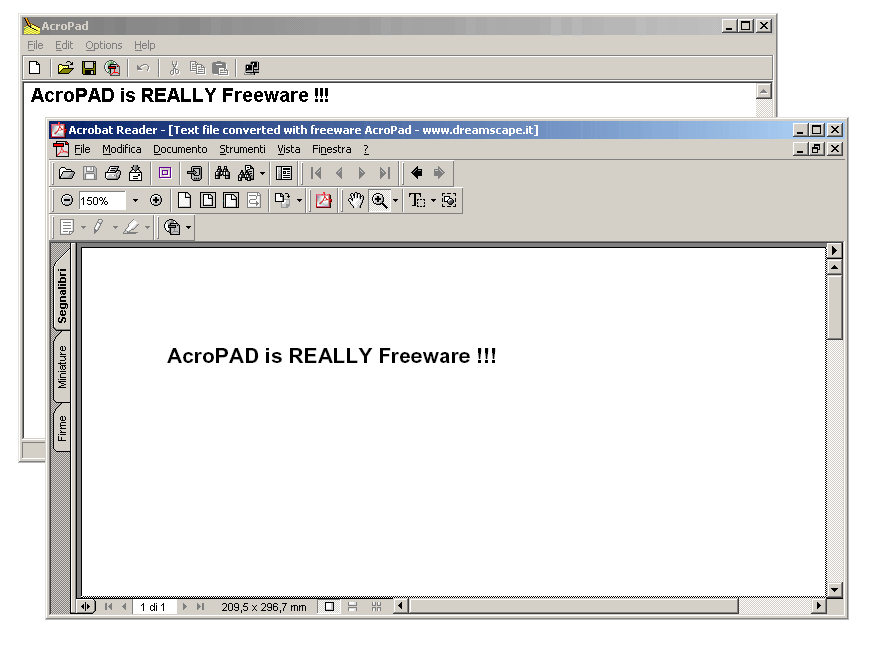Click the purple square icon in Acrobat Reader
Image resolution: width=871 pixels, height=649 pixels.
165,173
